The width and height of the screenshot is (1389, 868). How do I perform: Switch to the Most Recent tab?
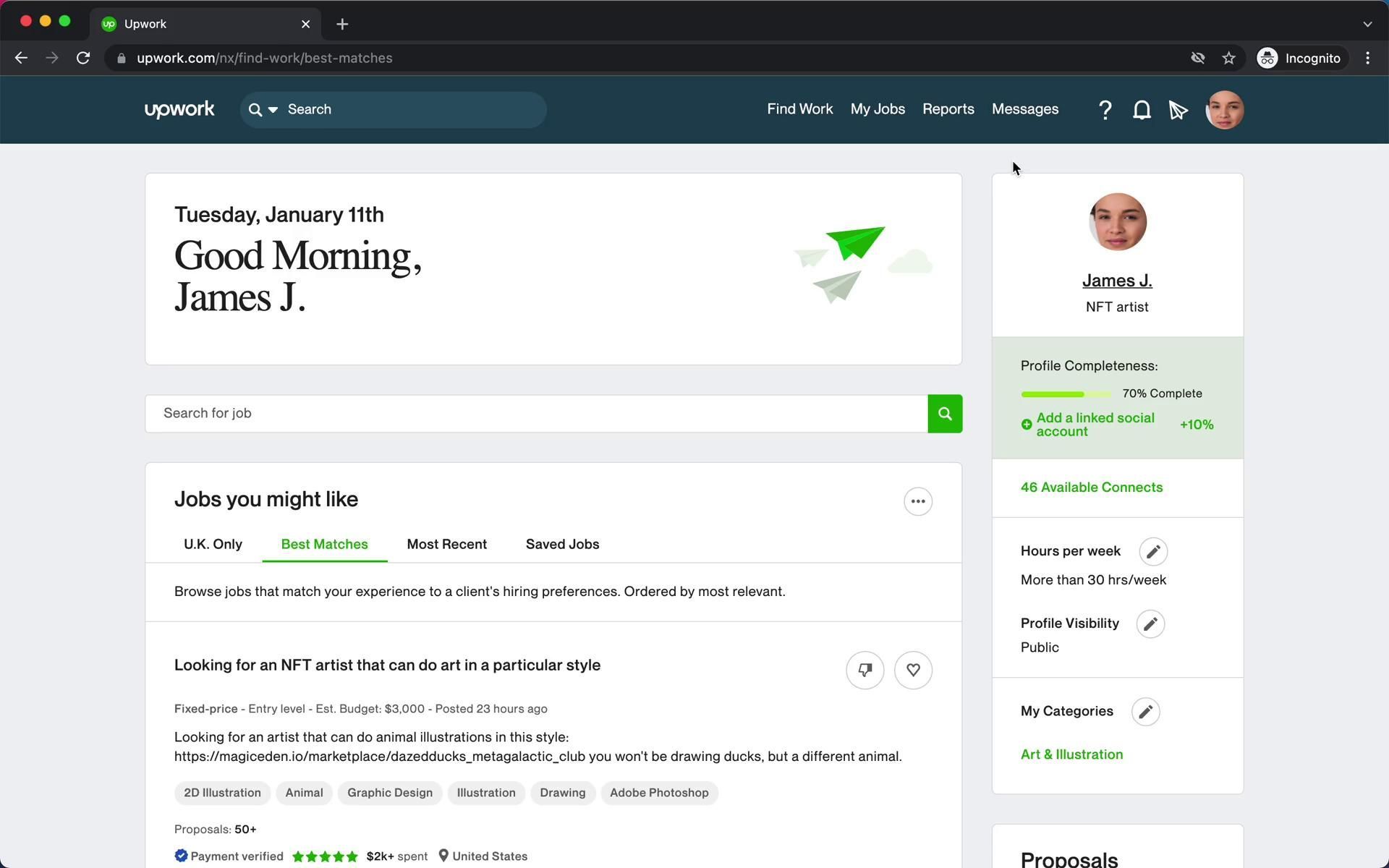pyautogui.click(x=446, y=545)
